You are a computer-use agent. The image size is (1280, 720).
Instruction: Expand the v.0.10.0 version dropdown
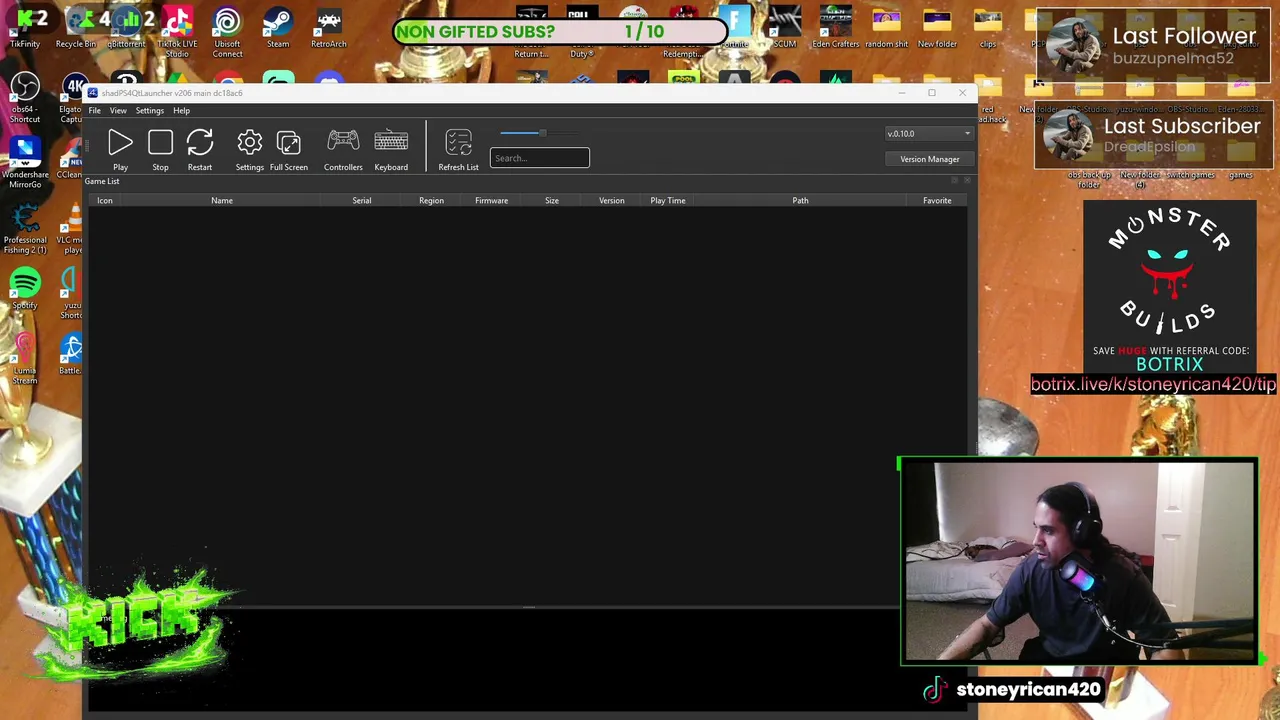(929, 133)
